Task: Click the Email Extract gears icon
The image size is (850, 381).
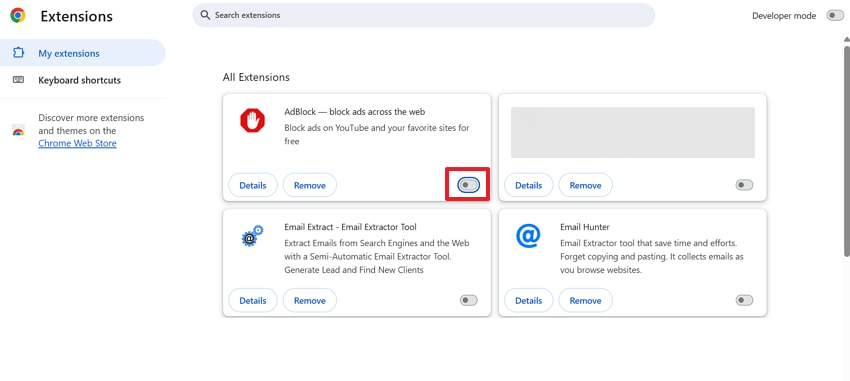Action: pyautogui.click(x=252, y=236)
